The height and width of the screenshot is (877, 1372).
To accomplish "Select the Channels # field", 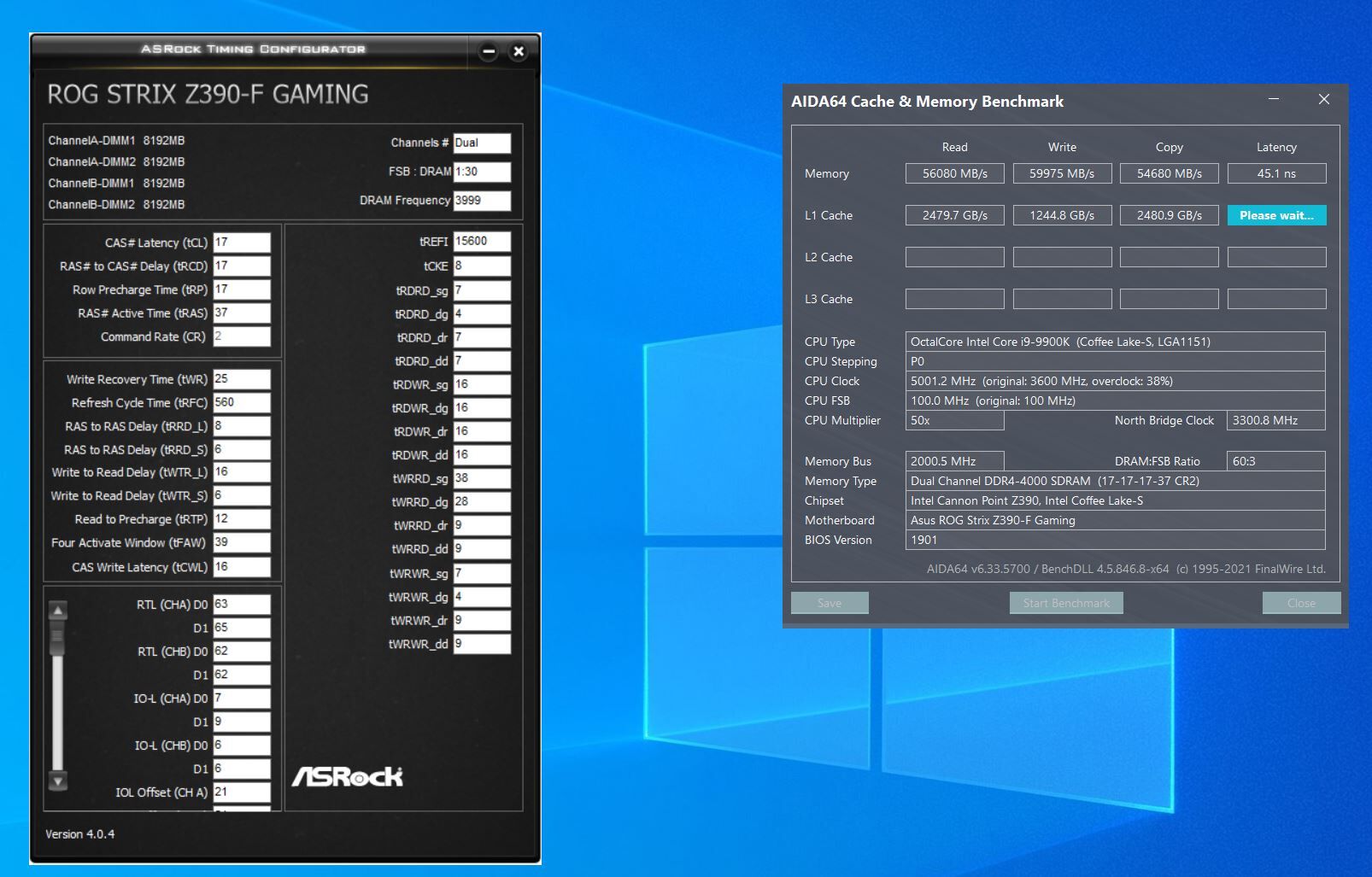I will 482,143.
